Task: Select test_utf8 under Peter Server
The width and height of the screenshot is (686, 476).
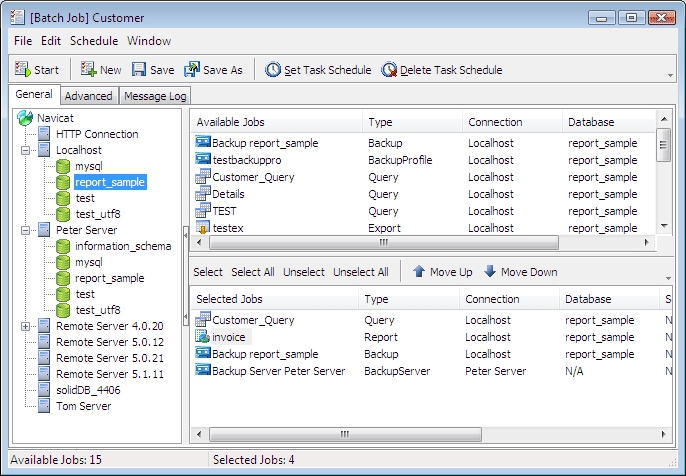Action: [x=98, y=310]
